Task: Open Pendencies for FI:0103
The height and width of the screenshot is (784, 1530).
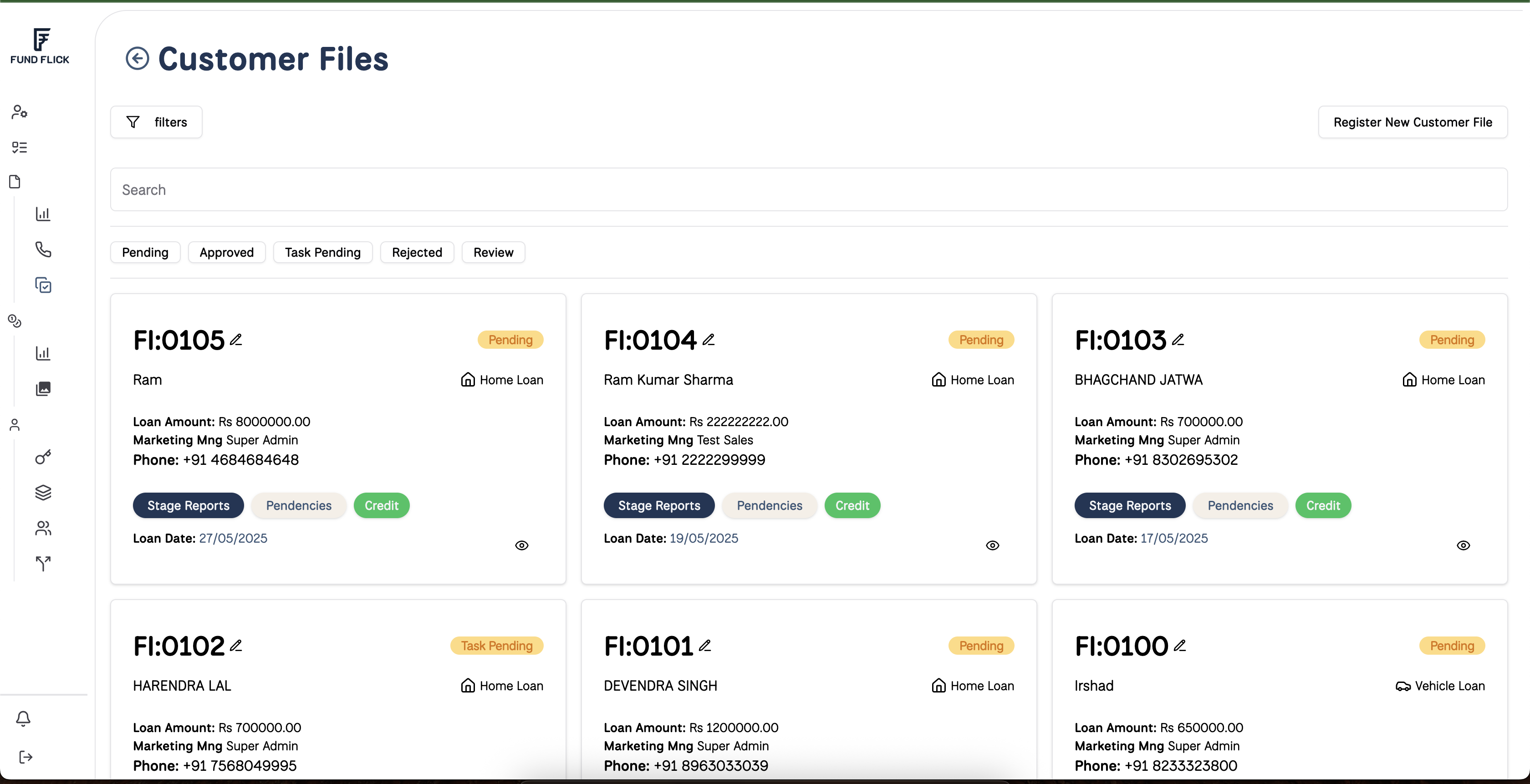Action: click(x=1240, y=505)
